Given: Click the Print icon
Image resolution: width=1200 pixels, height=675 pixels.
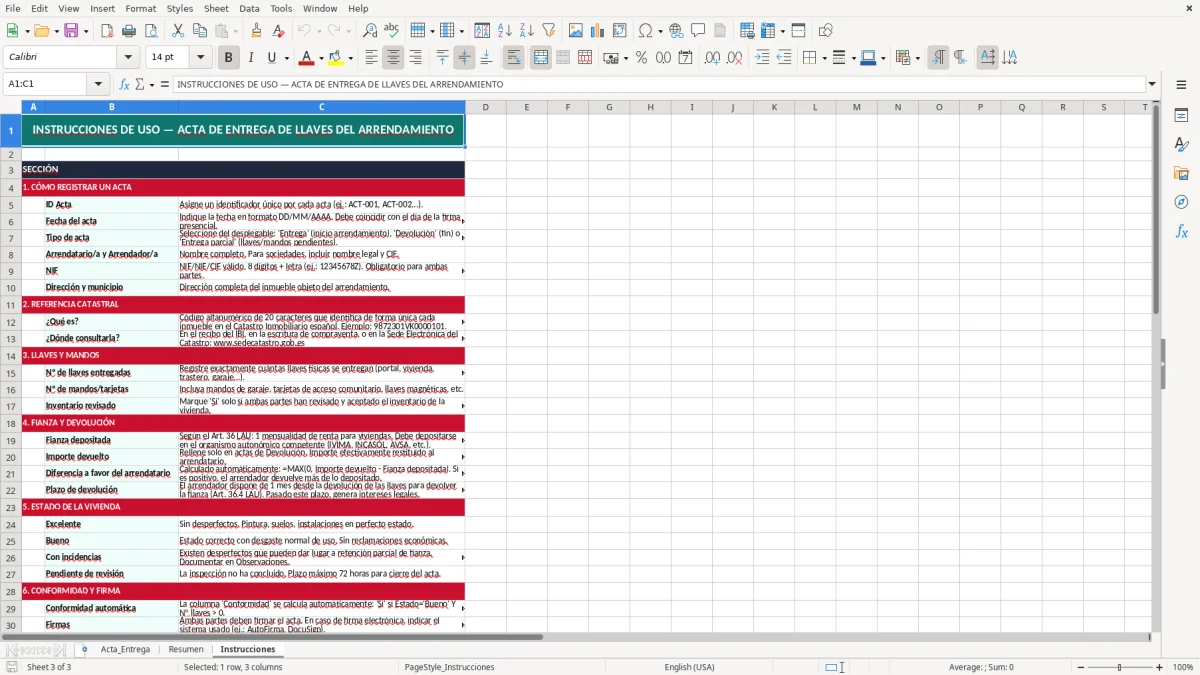Looking at the screenshot, I should [x=128, y=31].
